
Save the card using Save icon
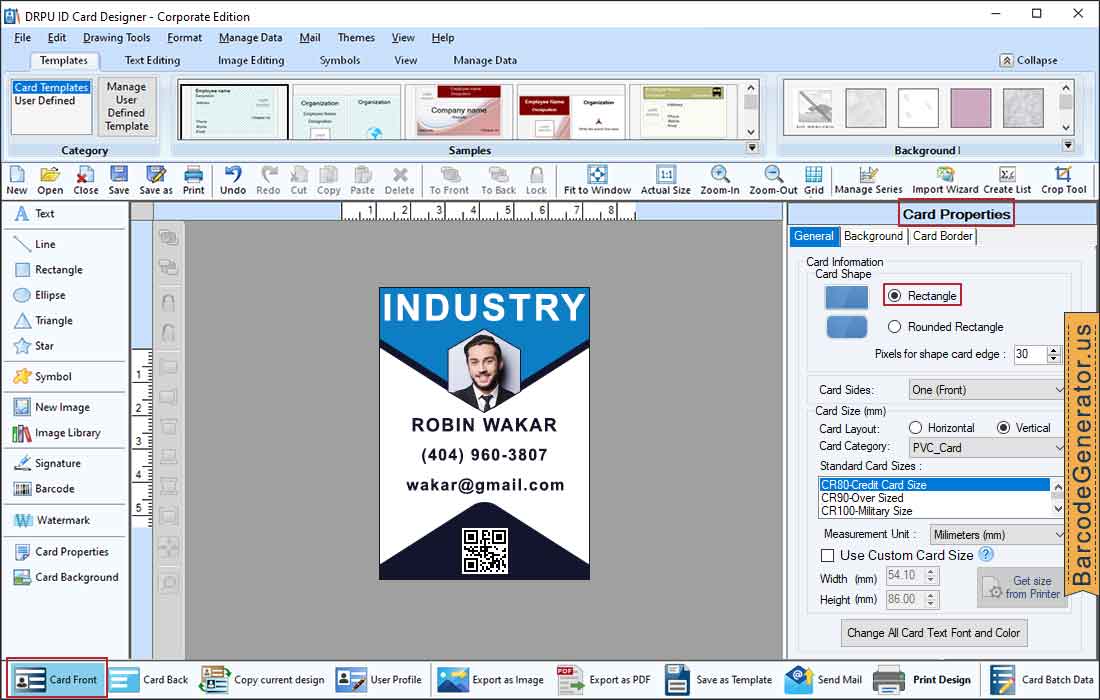pyautogui.click(x=119, y=180)
